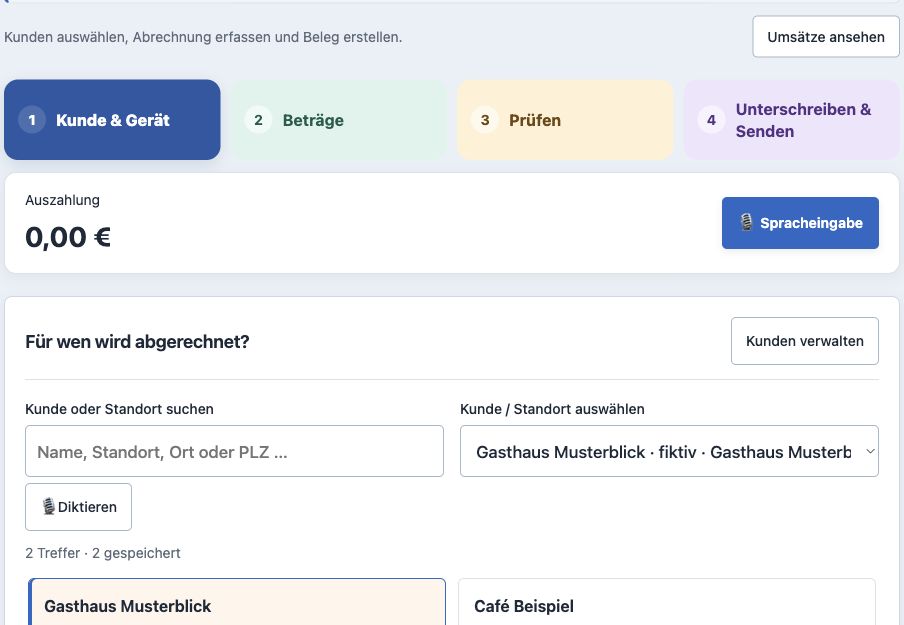Click the 'Für wen wird abgerechnet?' heading
This screenshot has height=625, width=904.
click(137, 341)
